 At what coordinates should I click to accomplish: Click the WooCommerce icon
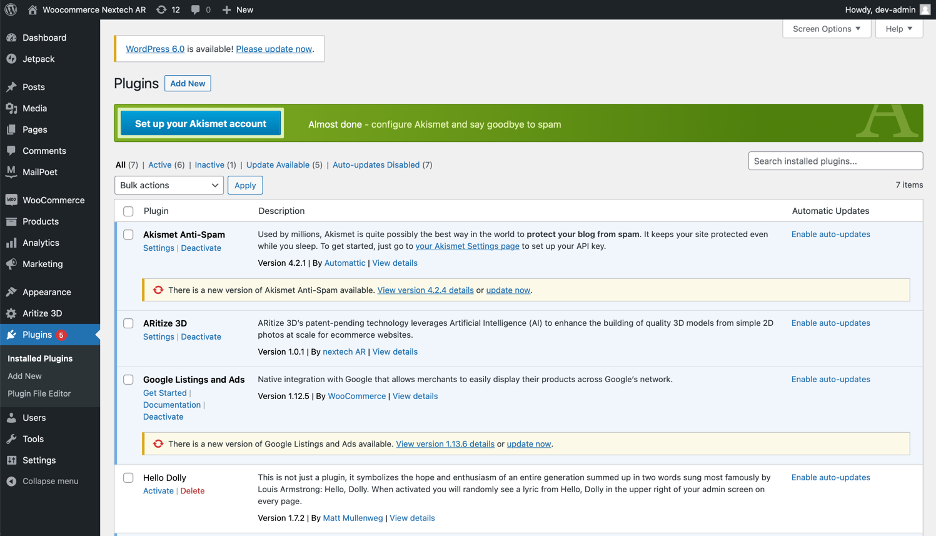(11, 200)
